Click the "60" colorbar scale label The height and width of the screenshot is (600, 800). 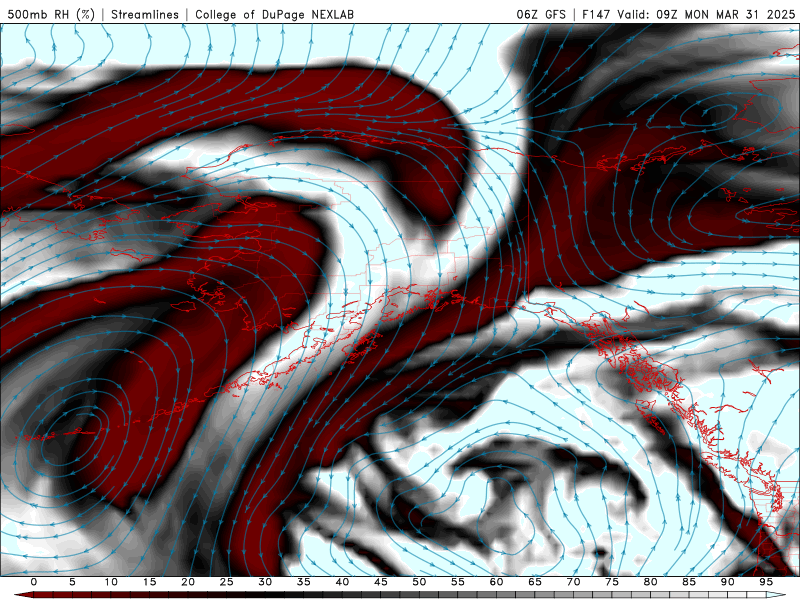click(496, 582)
